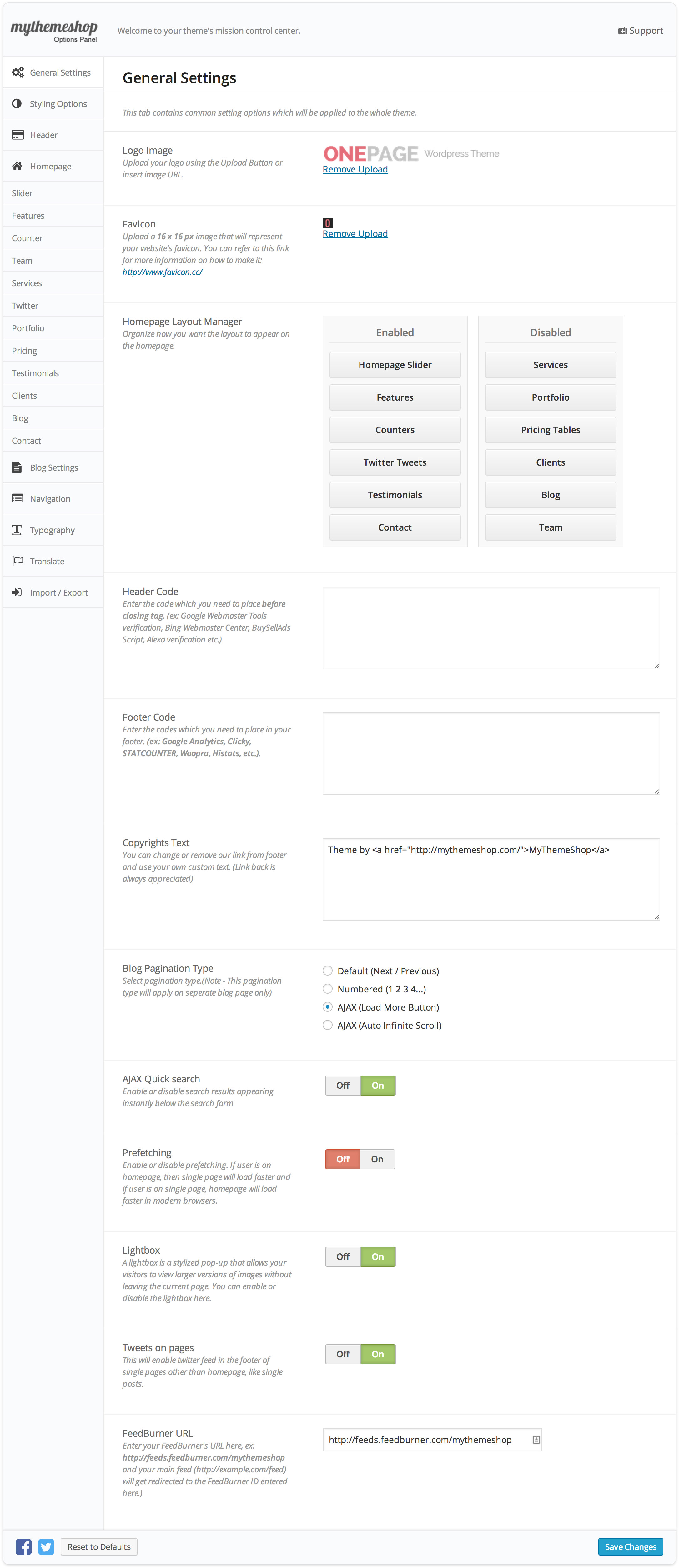
Task: Turn on Prefetching
Action: coord(378,1159)
